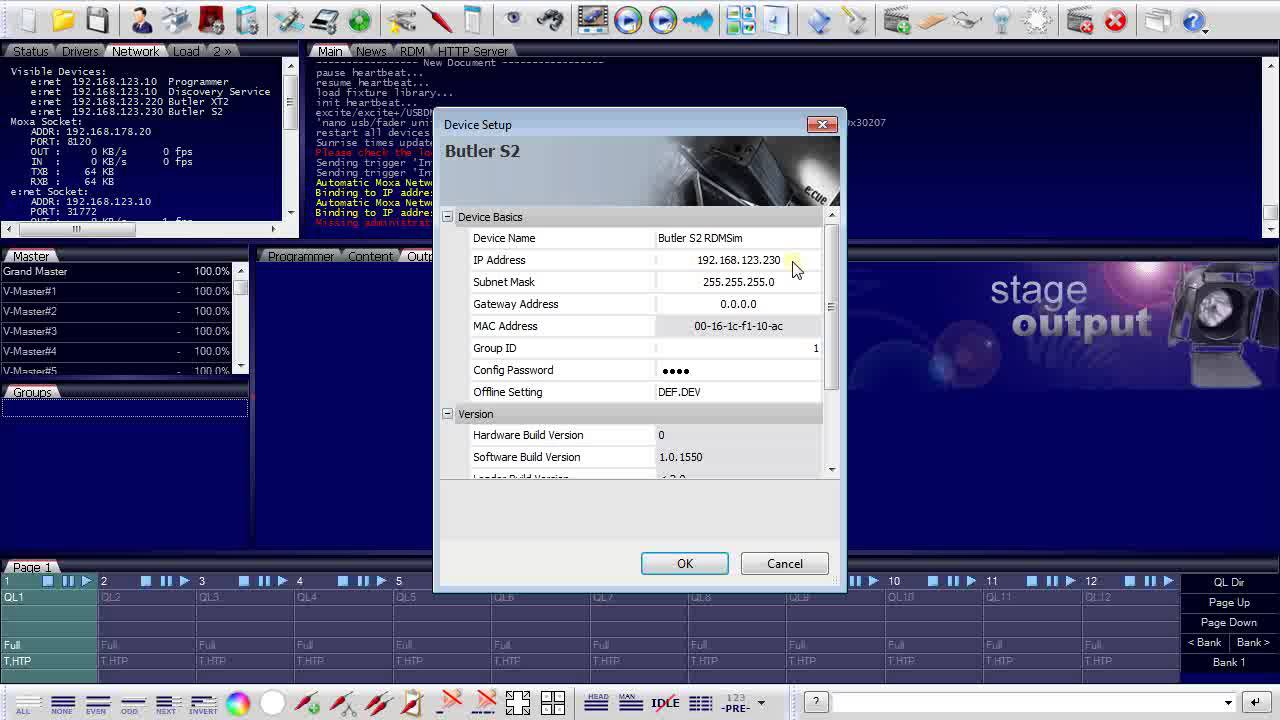Open user management (businessman icon)
1280x720 pixels.
coord(142,19)
